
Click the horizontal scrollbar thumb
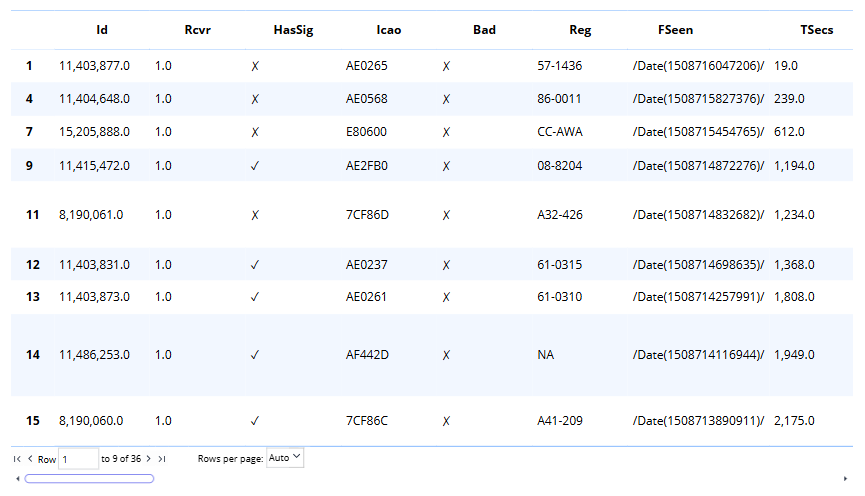89,479
